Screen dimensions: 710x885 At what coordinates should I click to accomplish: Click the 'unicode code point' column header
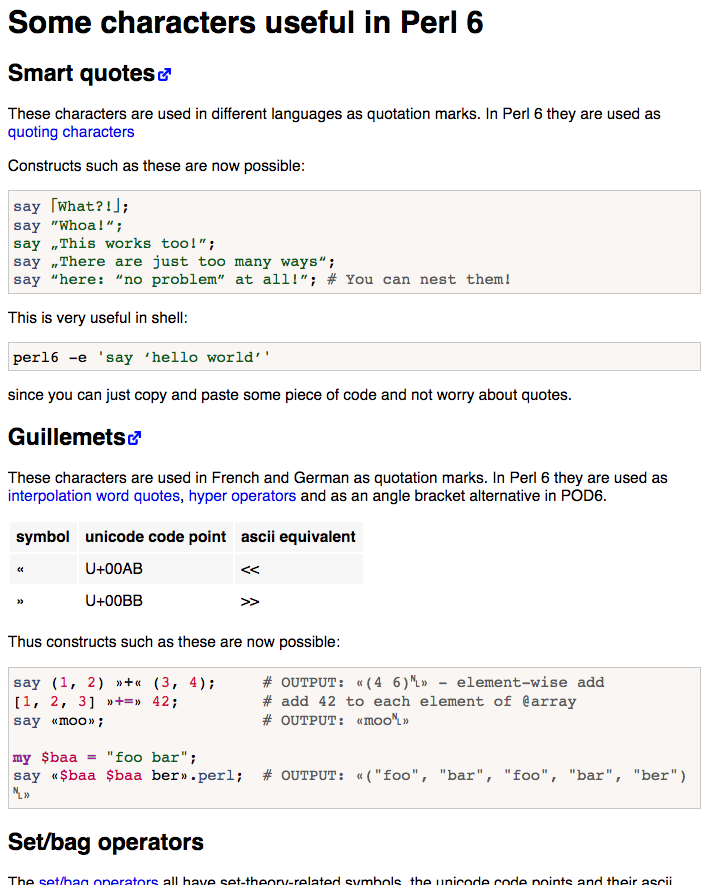coord(156,537)
